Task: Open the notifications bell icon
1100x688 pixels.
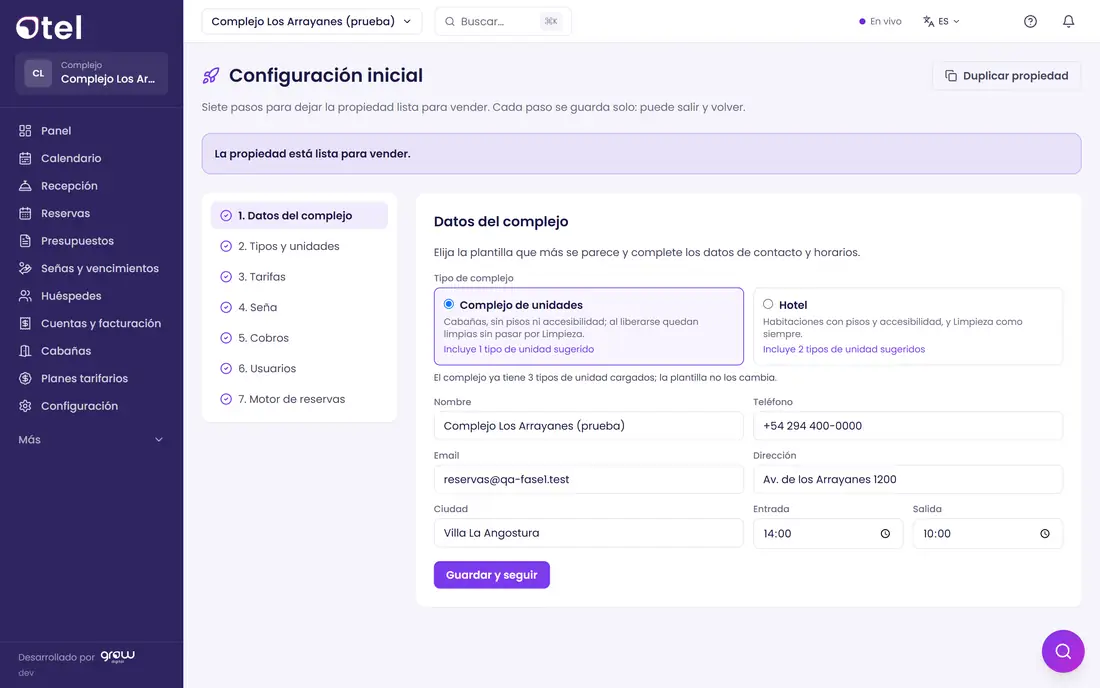Action: point(1068,21)
